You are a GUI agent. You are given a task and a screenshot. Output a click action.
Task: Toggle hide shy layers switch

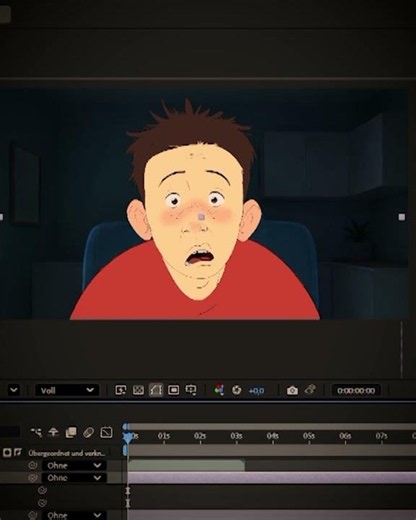pos(53,433)
